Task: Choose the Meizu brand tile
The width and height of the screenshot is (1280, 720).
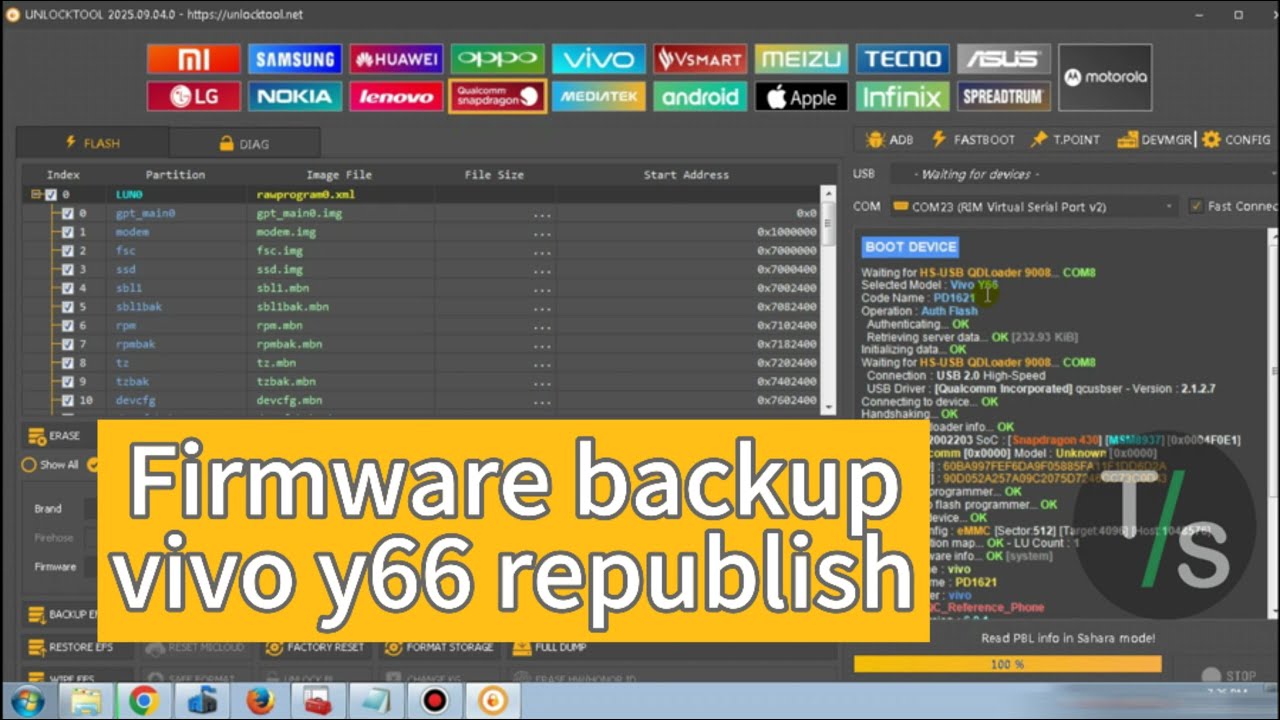Action: point(801,59)
